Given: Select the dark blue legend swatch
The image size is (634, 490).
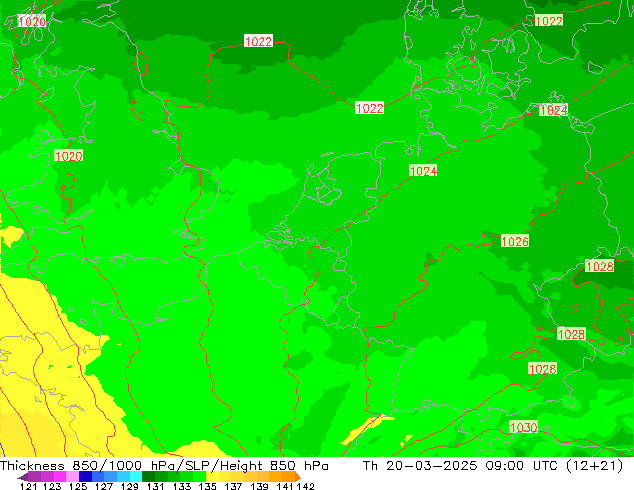Looking at the screenshot, I should coord(85,477).
